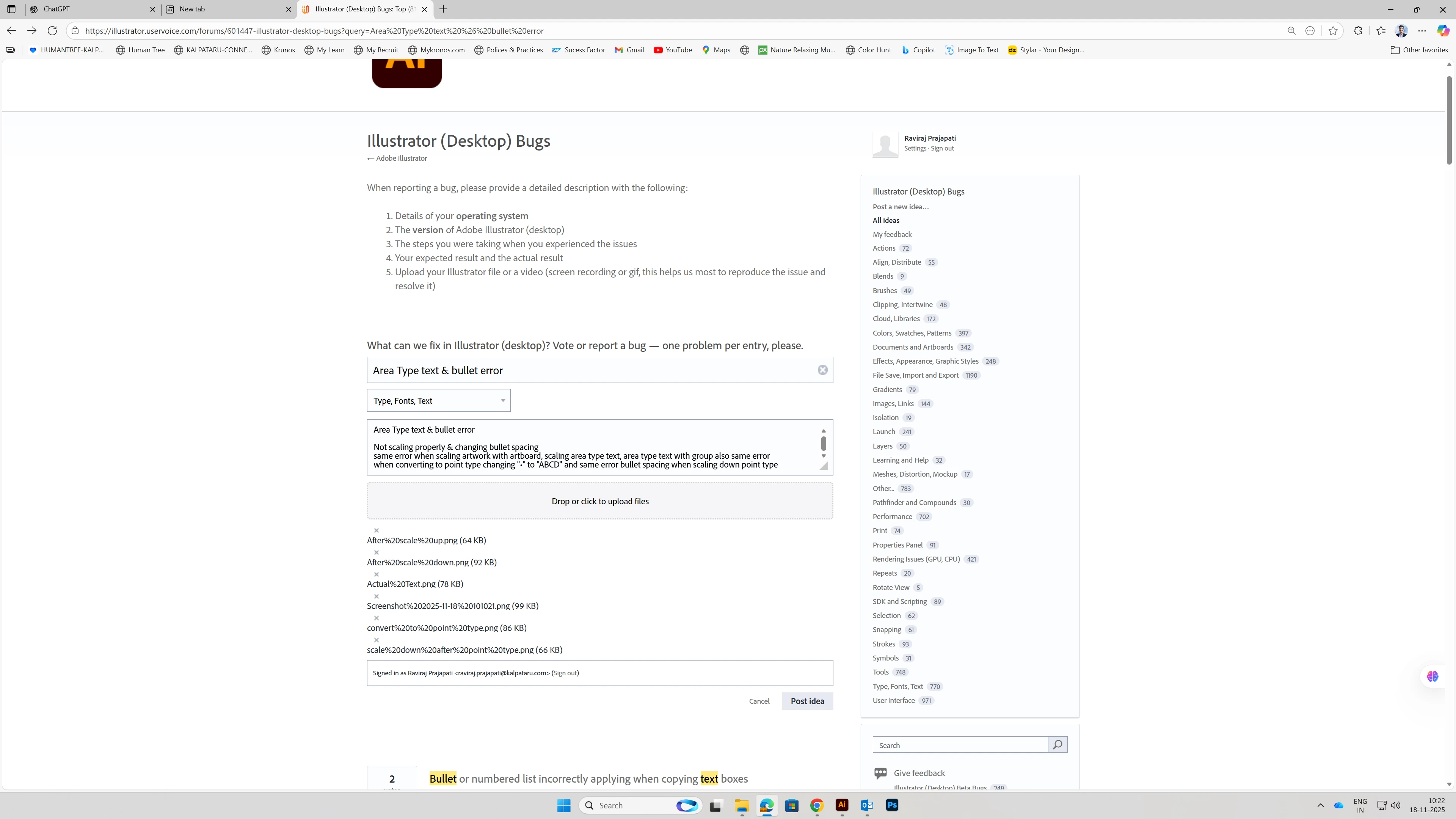Click the Cancel link next to Post idea
Viewport: 1456px width, 819px height.
point(759,701)
